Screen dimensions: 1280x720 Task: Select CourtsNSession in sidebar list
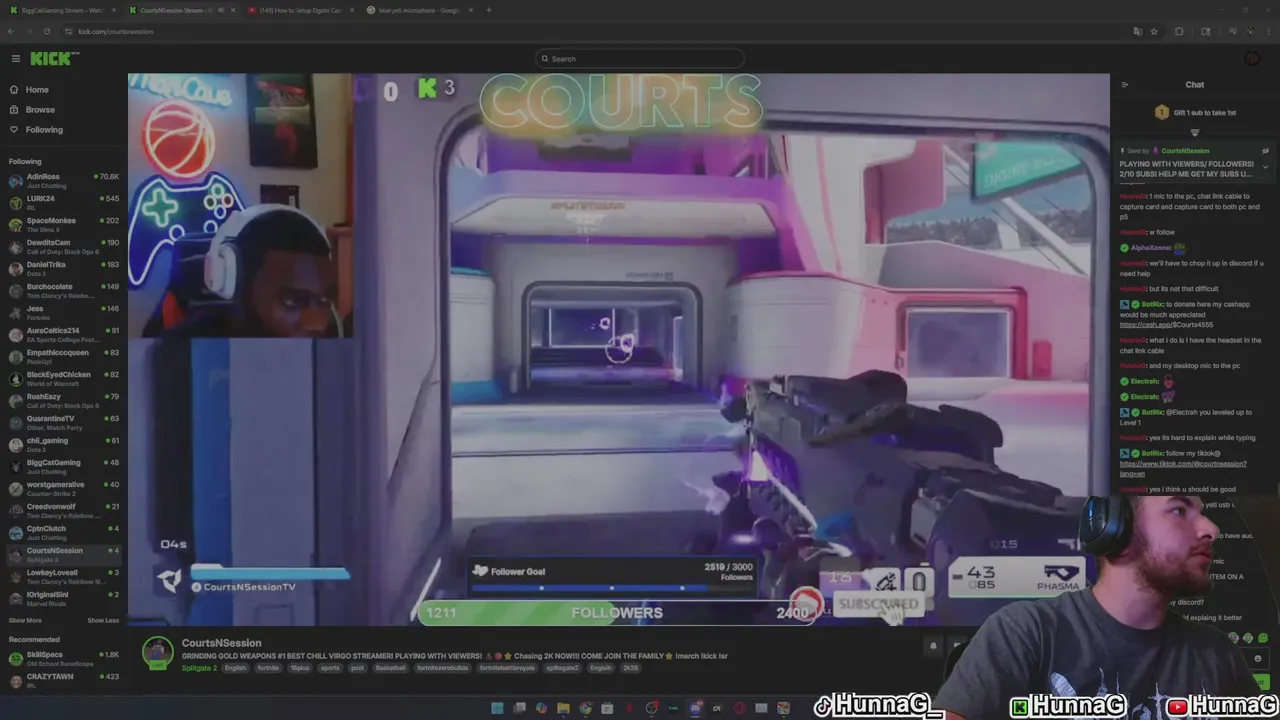pyautogui.click(x=62, y=554)
